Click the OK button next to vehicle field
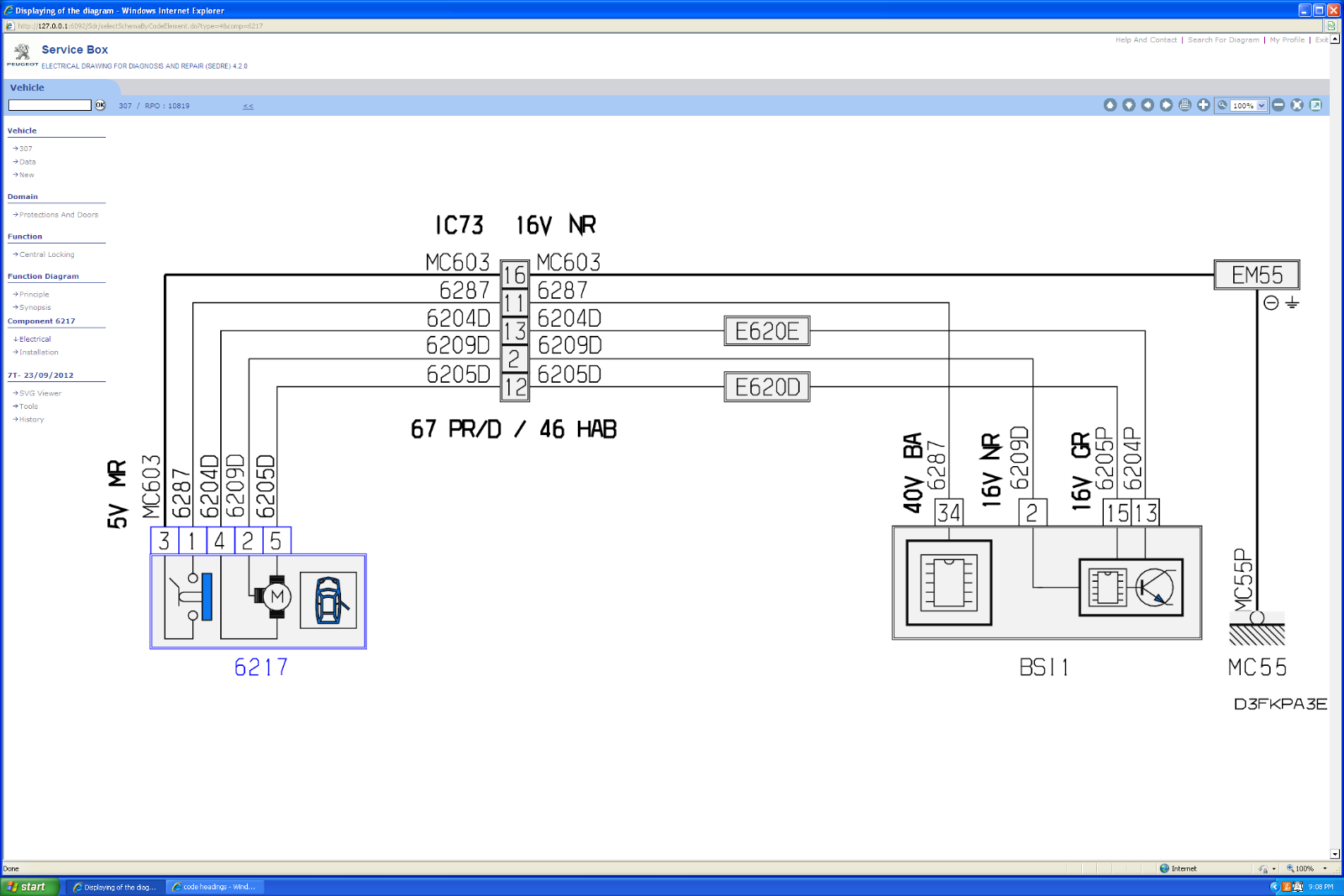 (x=100, y=105)
